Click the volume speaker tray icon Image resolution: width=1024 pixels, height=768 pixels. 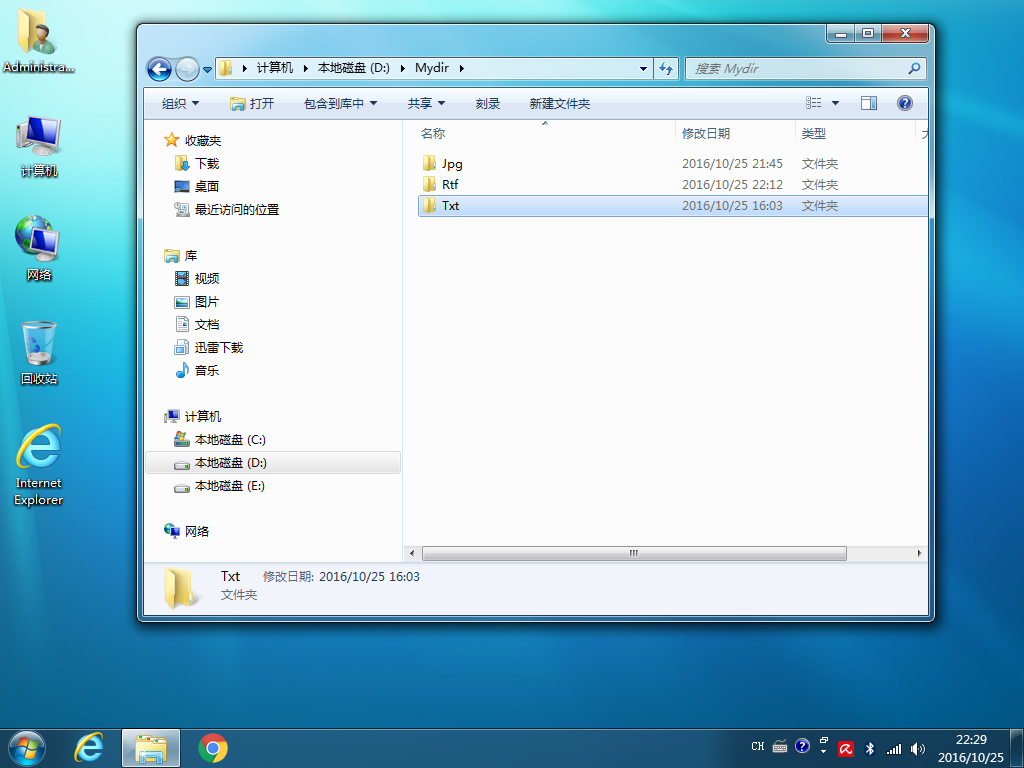point(918,749)
